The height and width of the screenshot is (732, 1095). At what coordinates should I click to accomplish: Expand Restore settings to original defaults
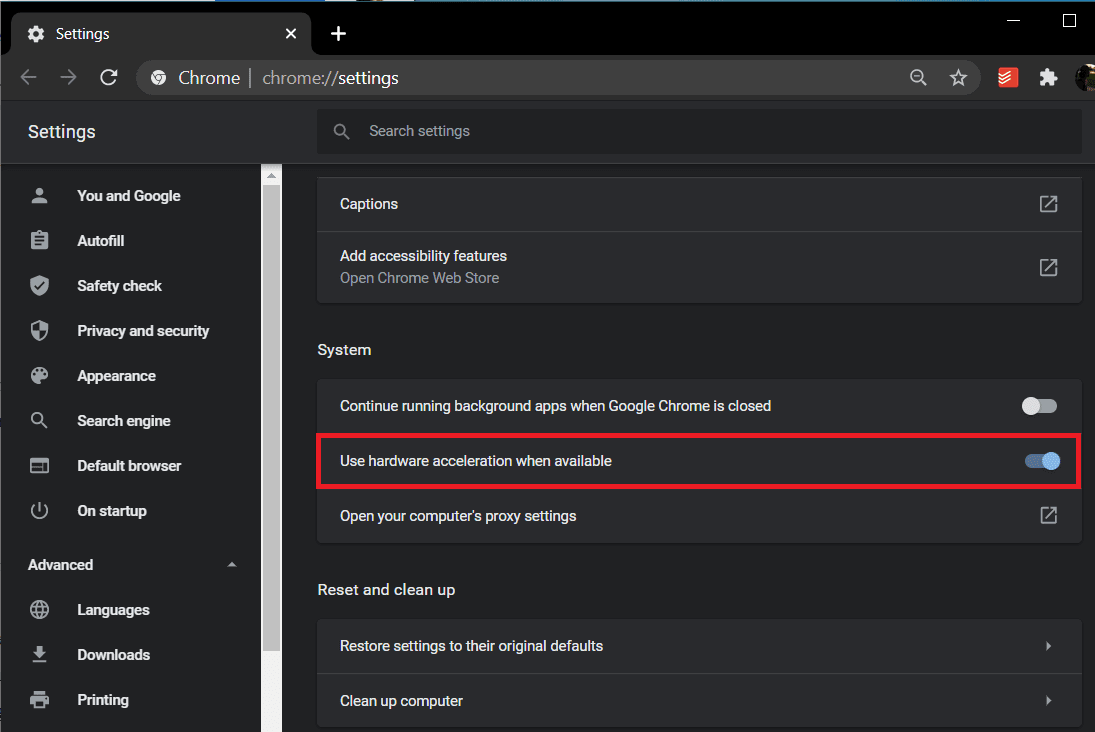[x=1048, y=646]
